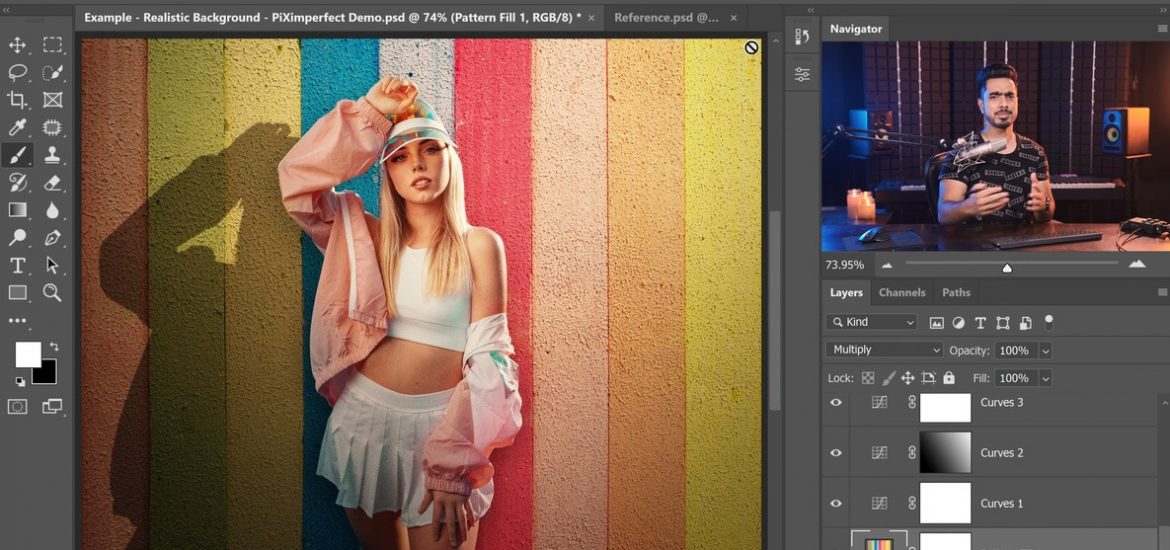Filter layers by pixel layers
The height and width of the screenshot is (550, 1170).
[936, 323]
